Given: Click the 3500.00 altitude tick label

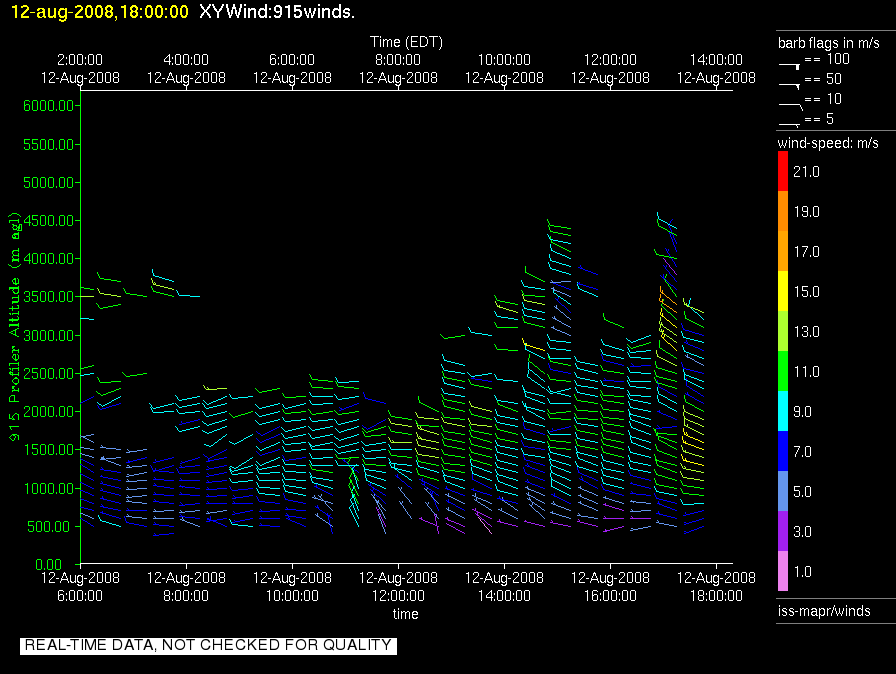Looking at the screenshot, I should click(x=49, y=297).
